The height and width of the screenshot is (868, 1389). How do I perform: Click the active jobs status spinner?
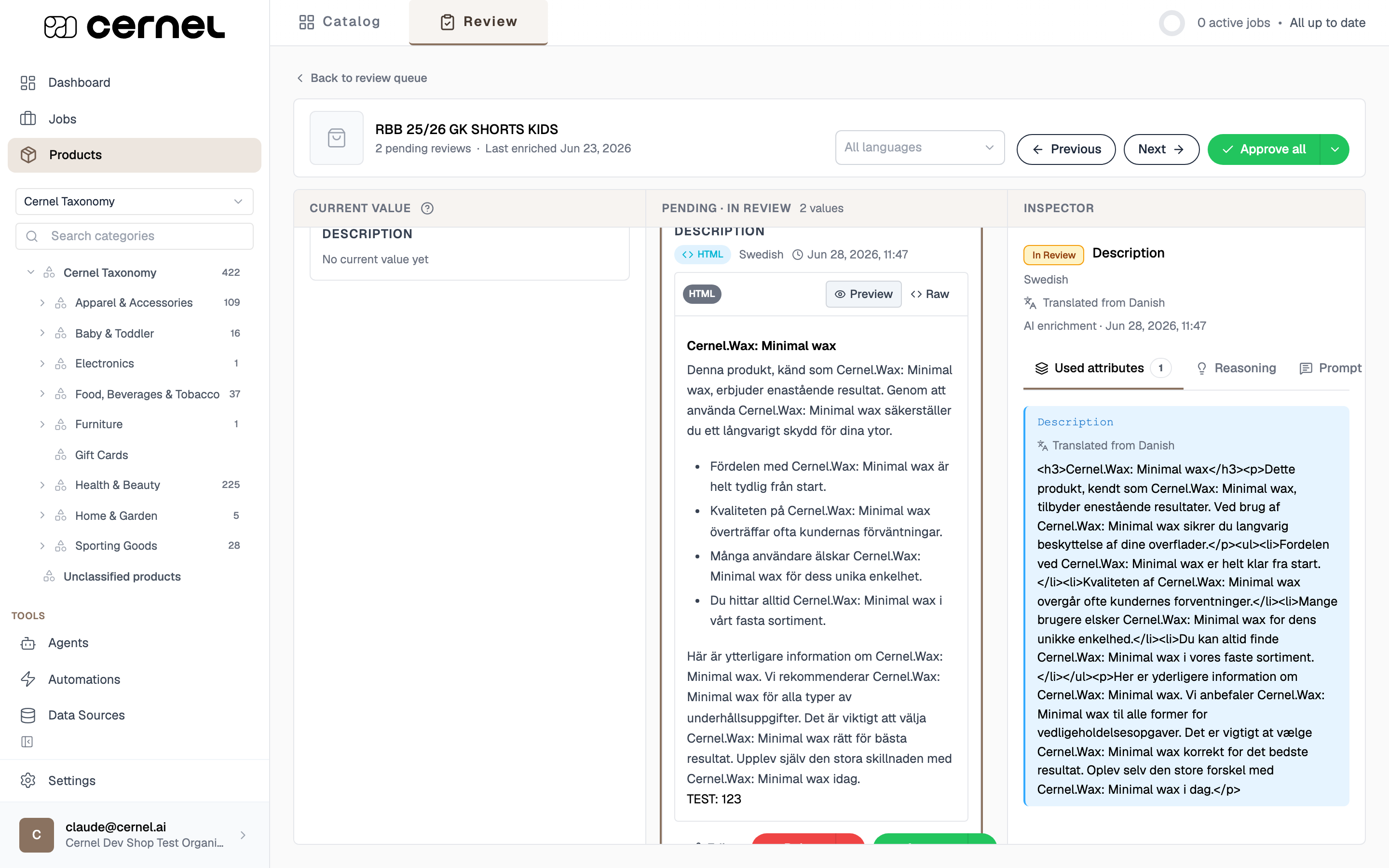pos(1171,23)
